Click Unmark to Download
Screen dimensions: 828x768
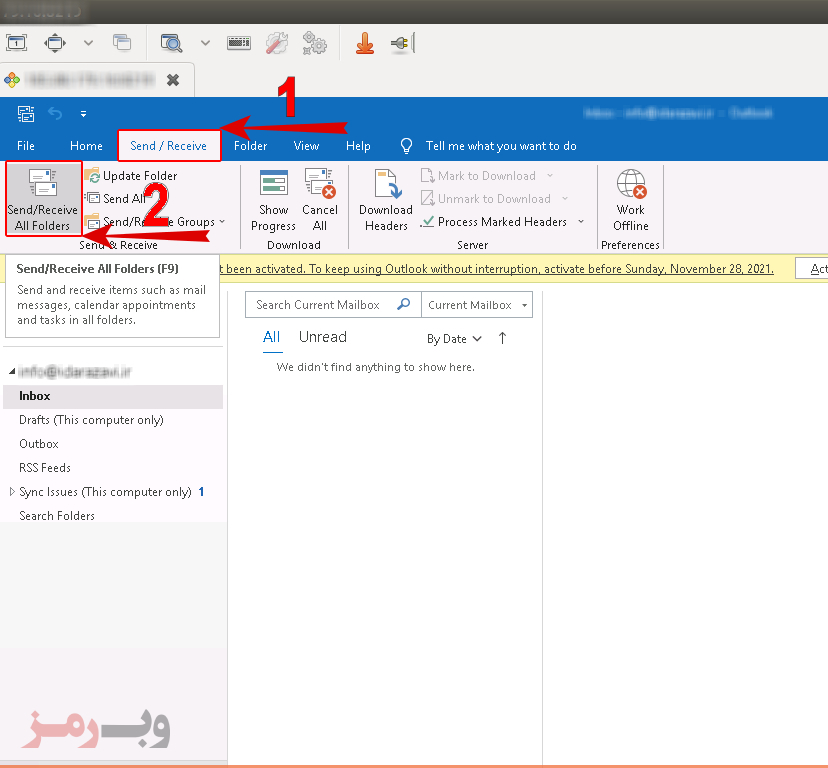[x=486, y=199]
